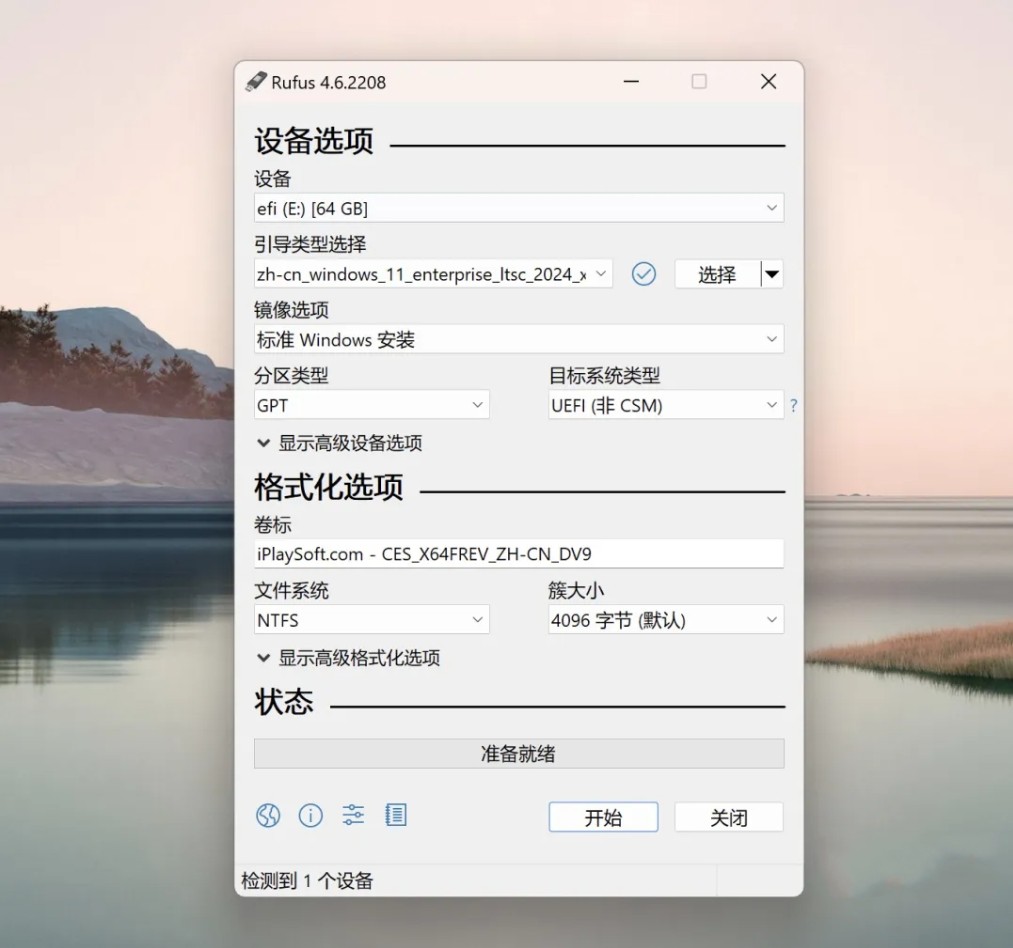
Task: Open the language selection globe icon
Action: [x=268, y=816]
